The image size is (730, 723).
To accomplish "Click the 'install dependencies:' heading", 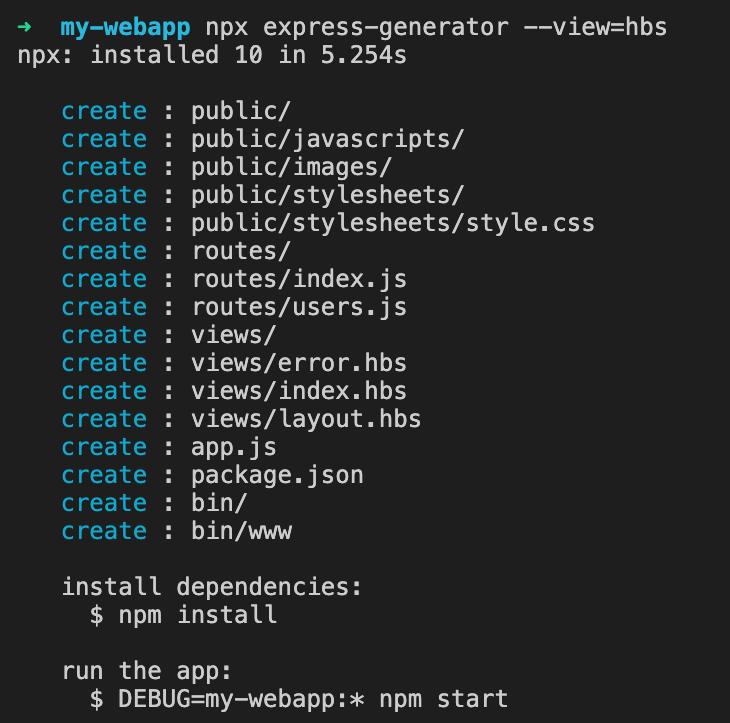I will click(x=211, y=587).
